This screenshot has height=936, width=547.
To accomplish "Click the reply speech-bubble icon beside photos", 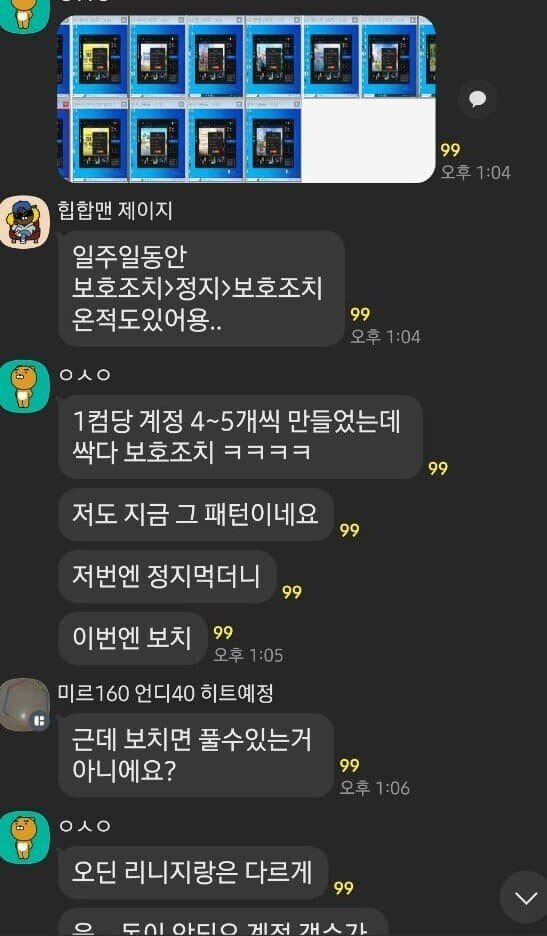I will (477, 99).
